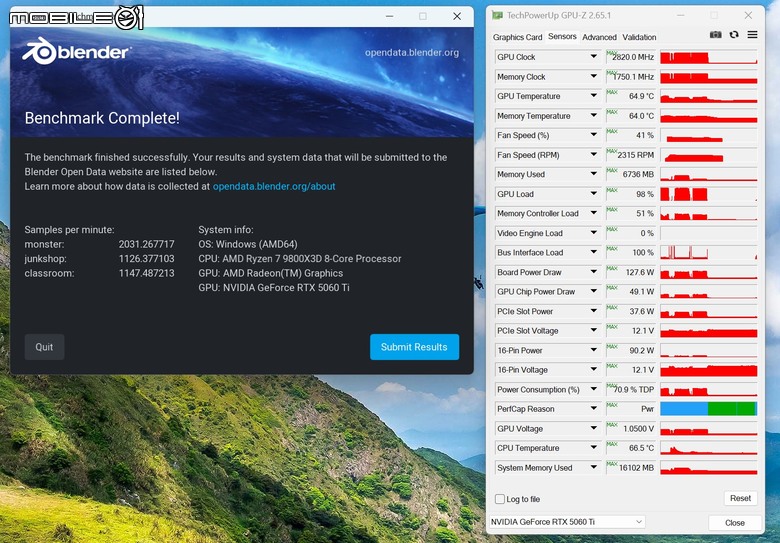This screenshot has width=780, height=543.
Task: Open the CPU Temperature sensor dropdown
Action: (x=593, y=448)
